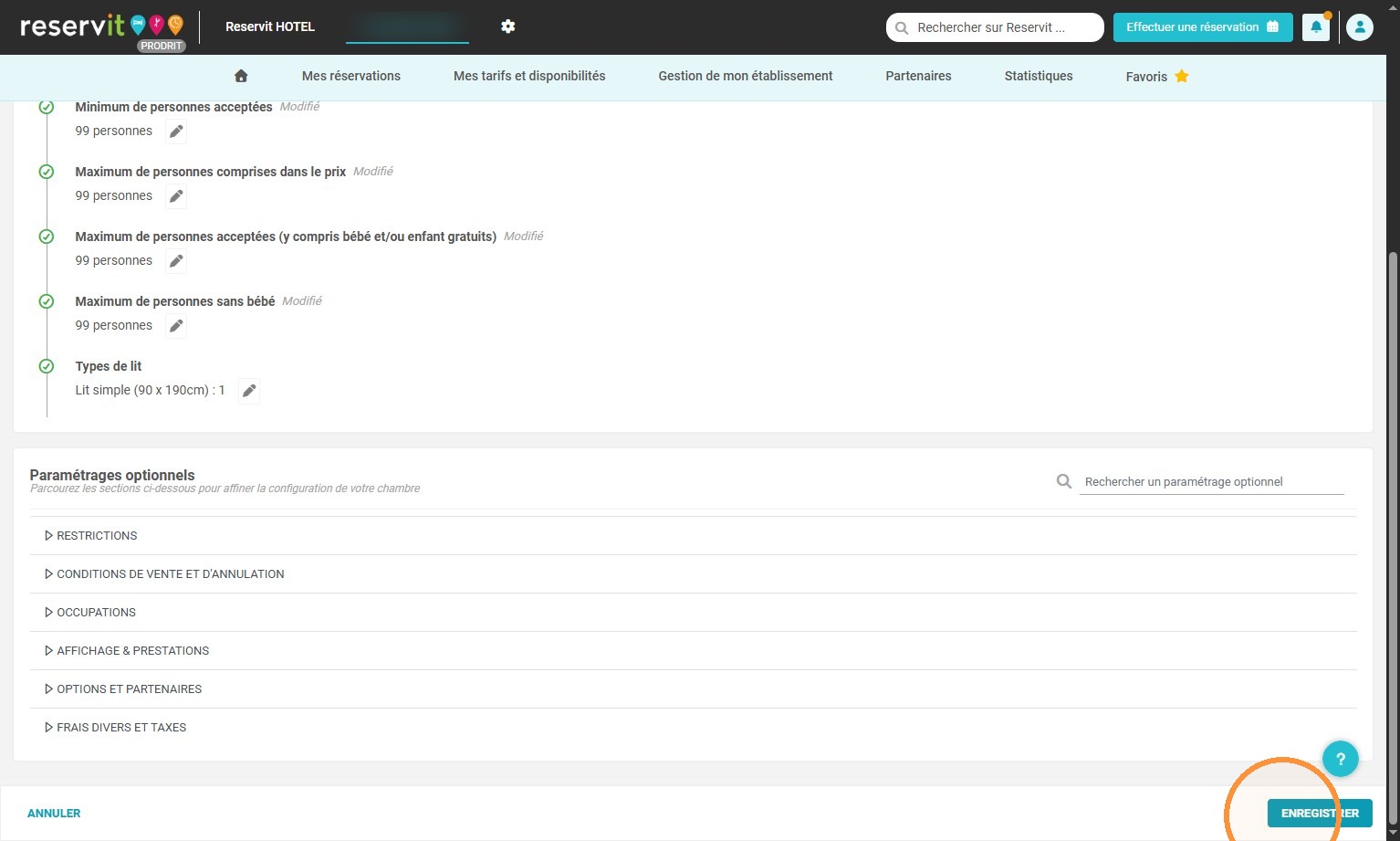Click the PRODRIT badge
This screenshot has width=1400, height=841.
(x=162, y=46)
